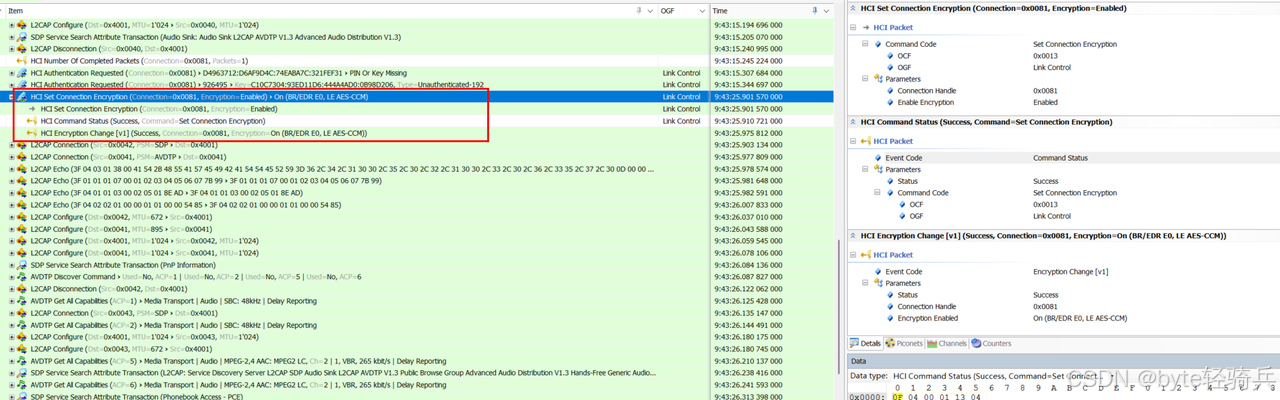The width and height of the screenshot is (1280, 400).
Task: Open the Channels tab
Action: (x=947, y=343)
